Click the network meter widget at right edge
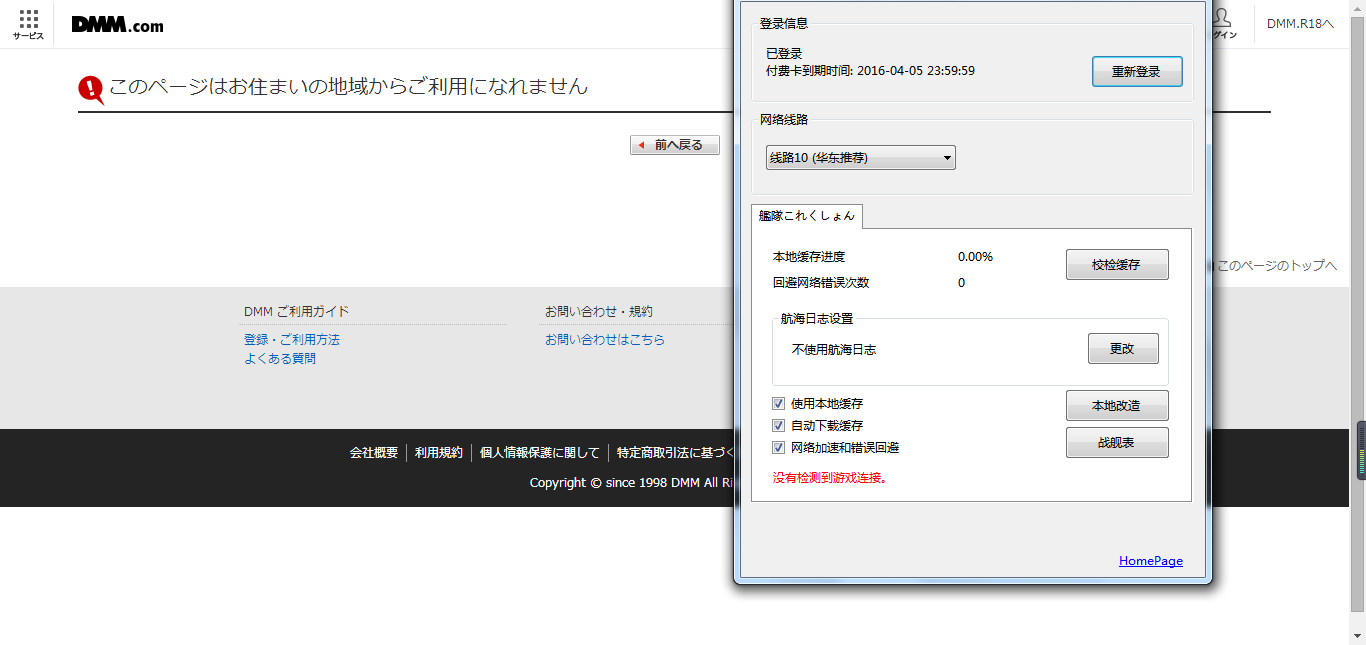 click(x=1360, y=451)
